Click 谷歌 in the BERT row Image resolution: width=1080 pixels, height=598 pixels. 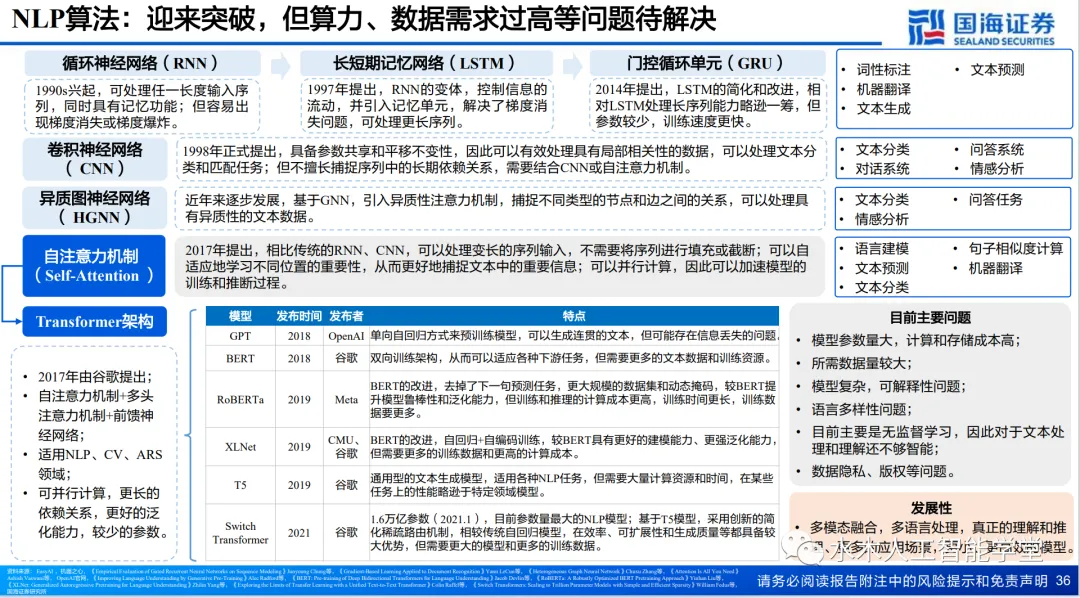coord(346,358)
